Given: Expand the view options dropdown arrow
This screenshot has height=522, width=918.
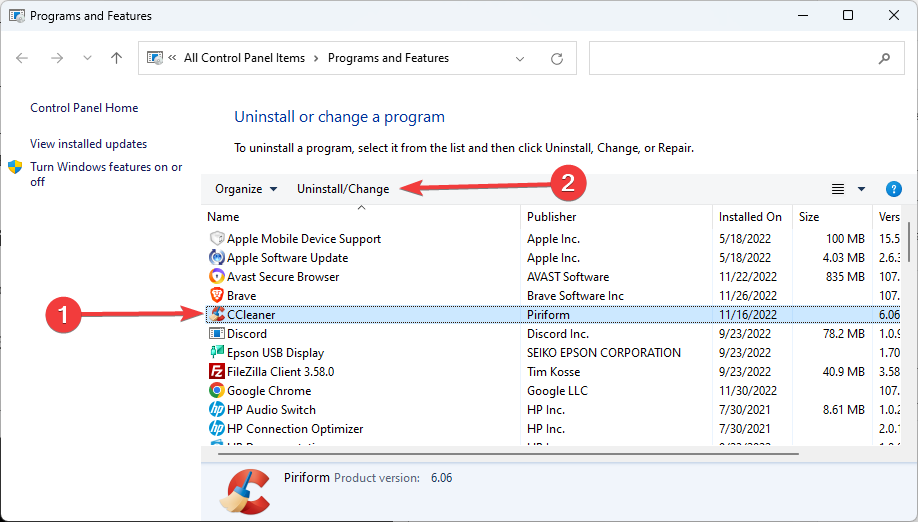Looking at the screenshot, I should pyautogui.click(x=861, y=189).
